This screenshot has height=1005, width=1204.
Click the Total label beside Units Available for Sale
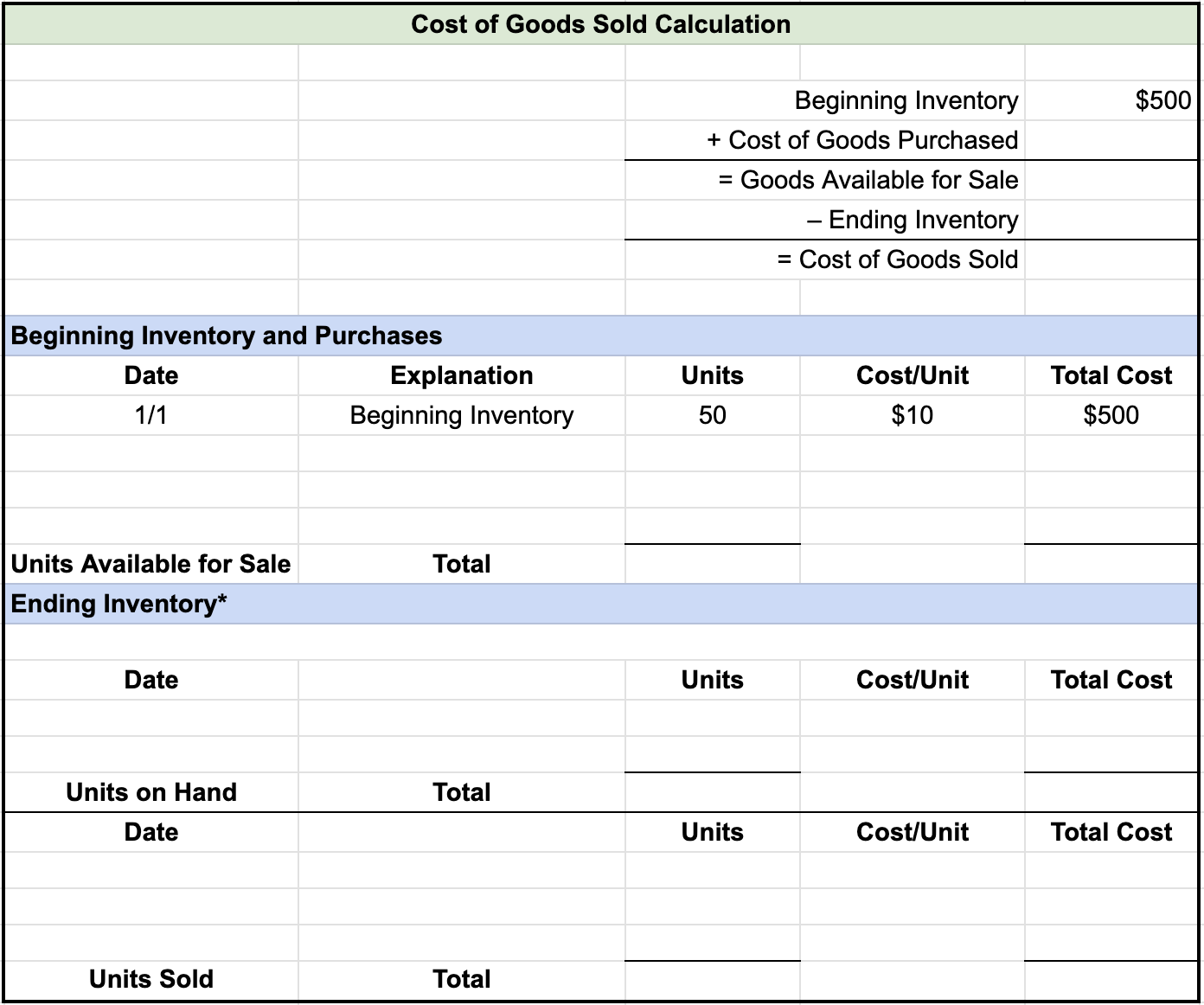point(462,564)
